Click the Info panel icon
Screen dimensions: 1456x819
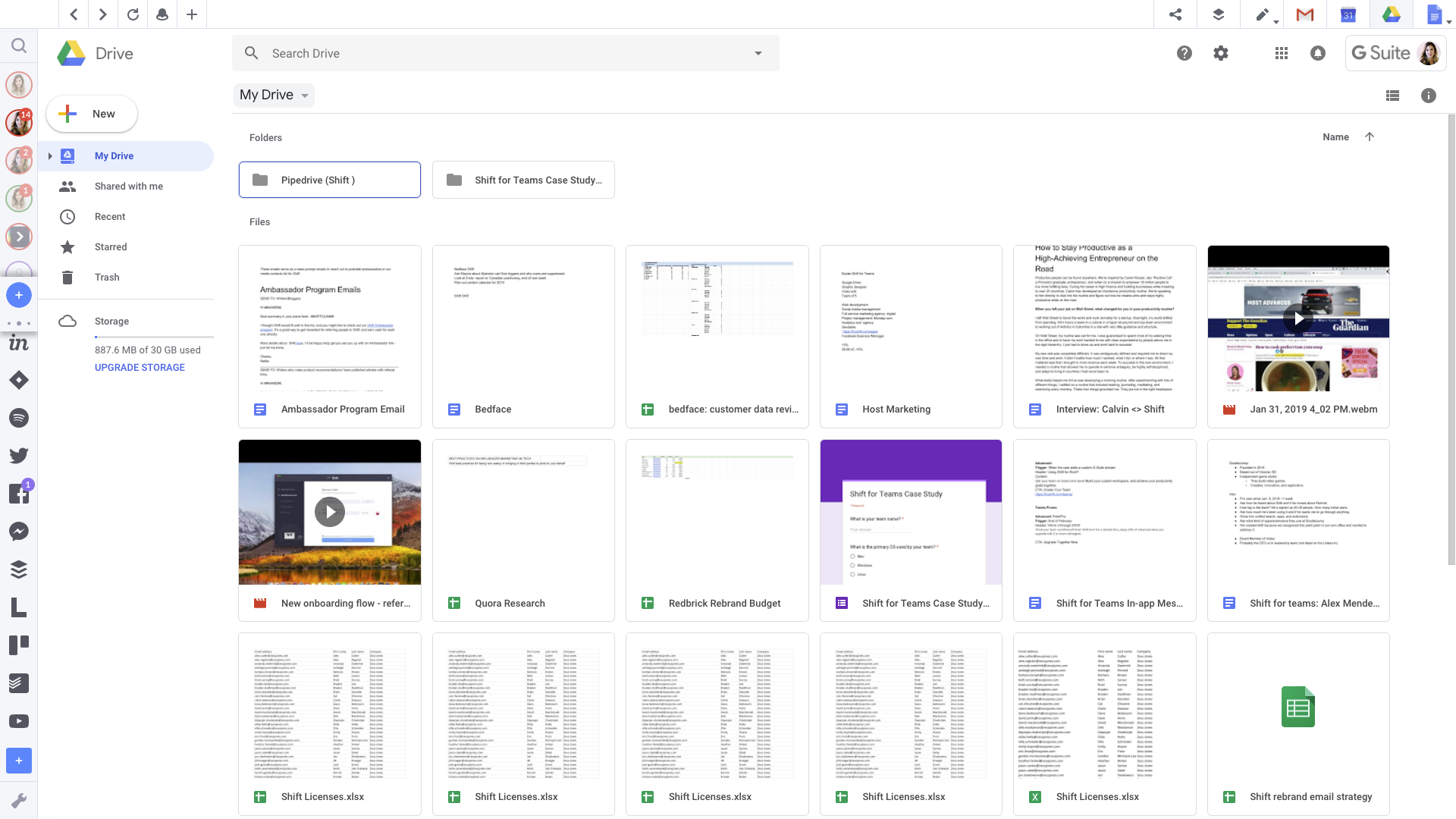tap(1429, 95)
